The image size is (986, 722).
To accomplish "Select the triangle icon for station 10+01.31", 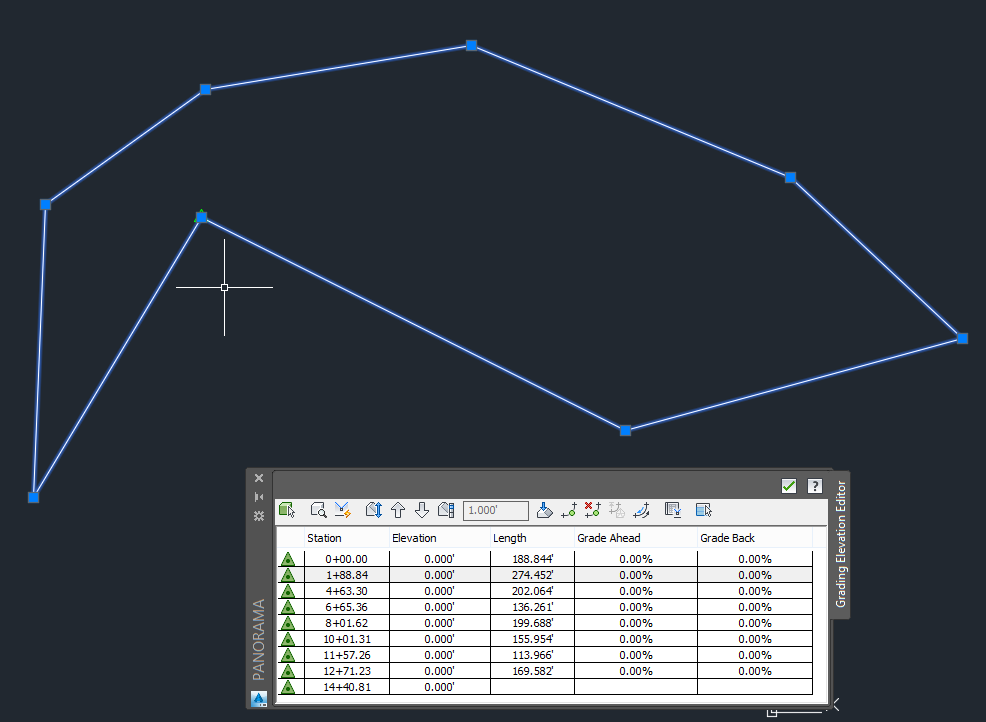I will click(x=288, y=639).
